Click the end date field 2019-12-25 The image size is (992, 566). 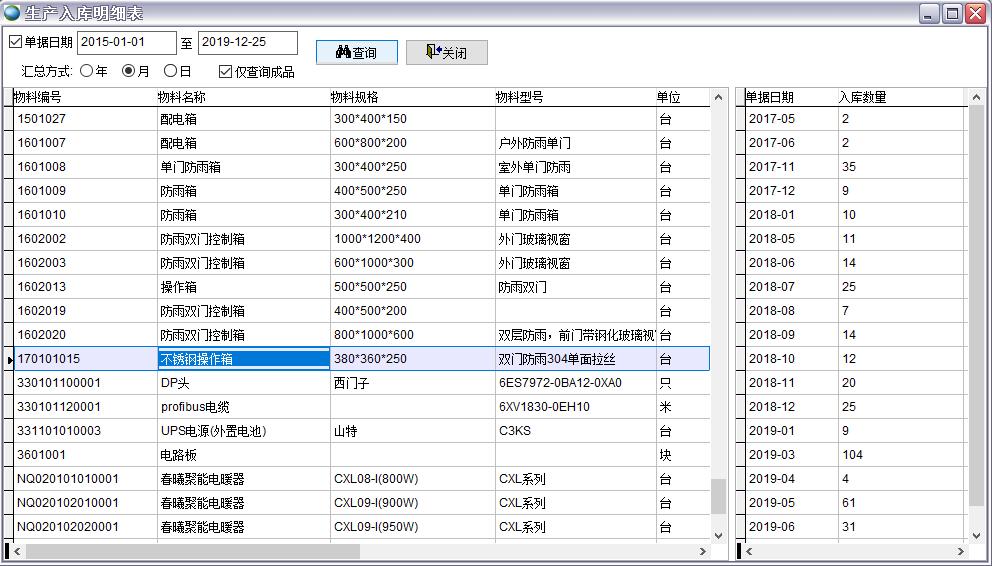[x=247, y=42]
